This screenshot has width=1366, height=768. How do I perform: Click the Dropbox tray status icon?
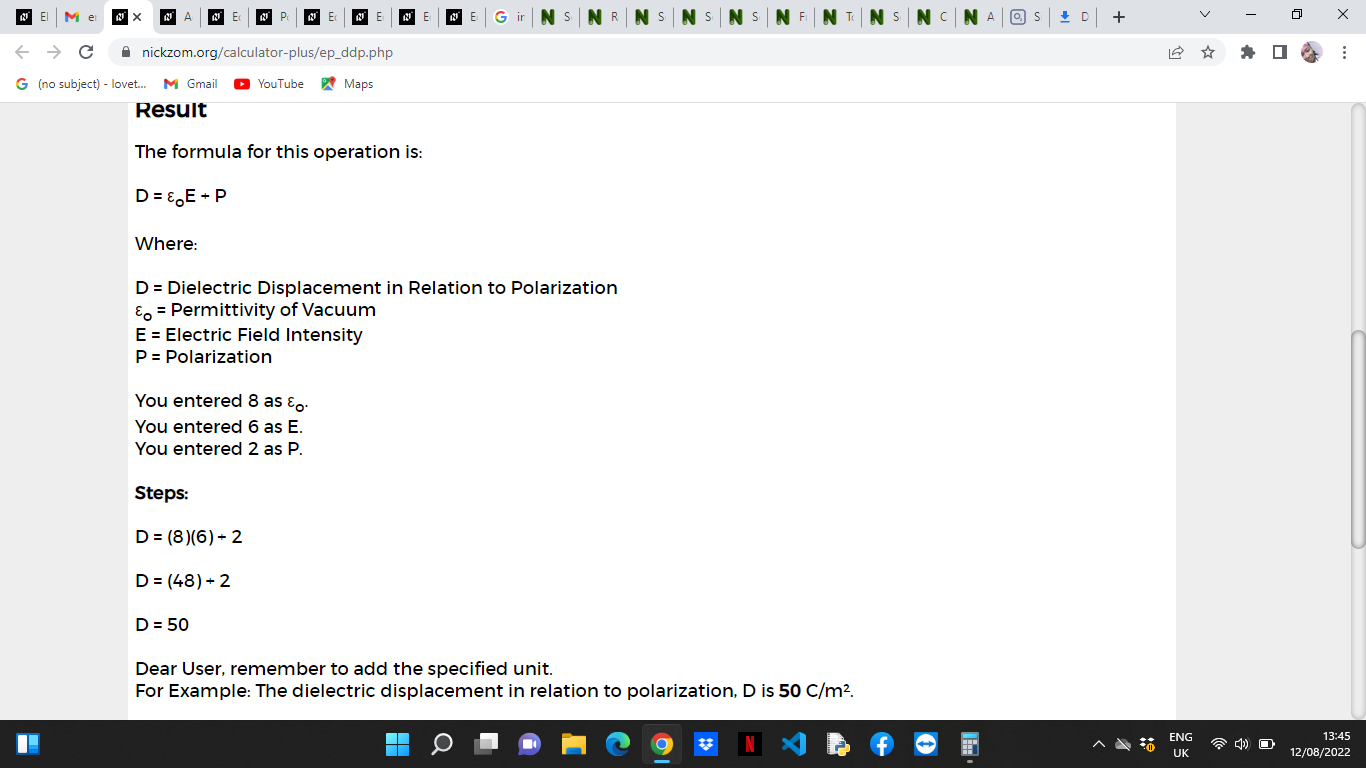pyautogui.click(x=1147, y=744)
